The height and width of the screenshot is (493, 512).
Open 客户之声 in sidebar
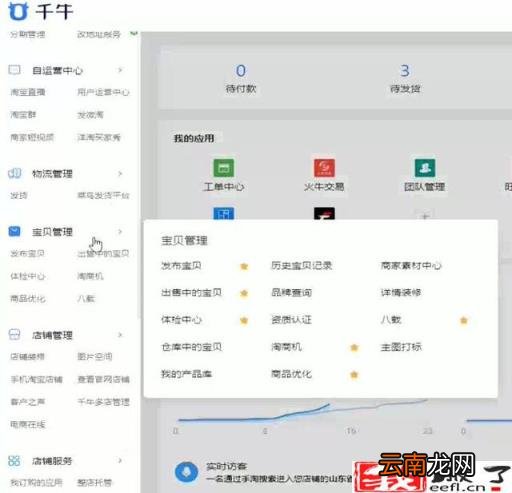[x=28, y=402]
